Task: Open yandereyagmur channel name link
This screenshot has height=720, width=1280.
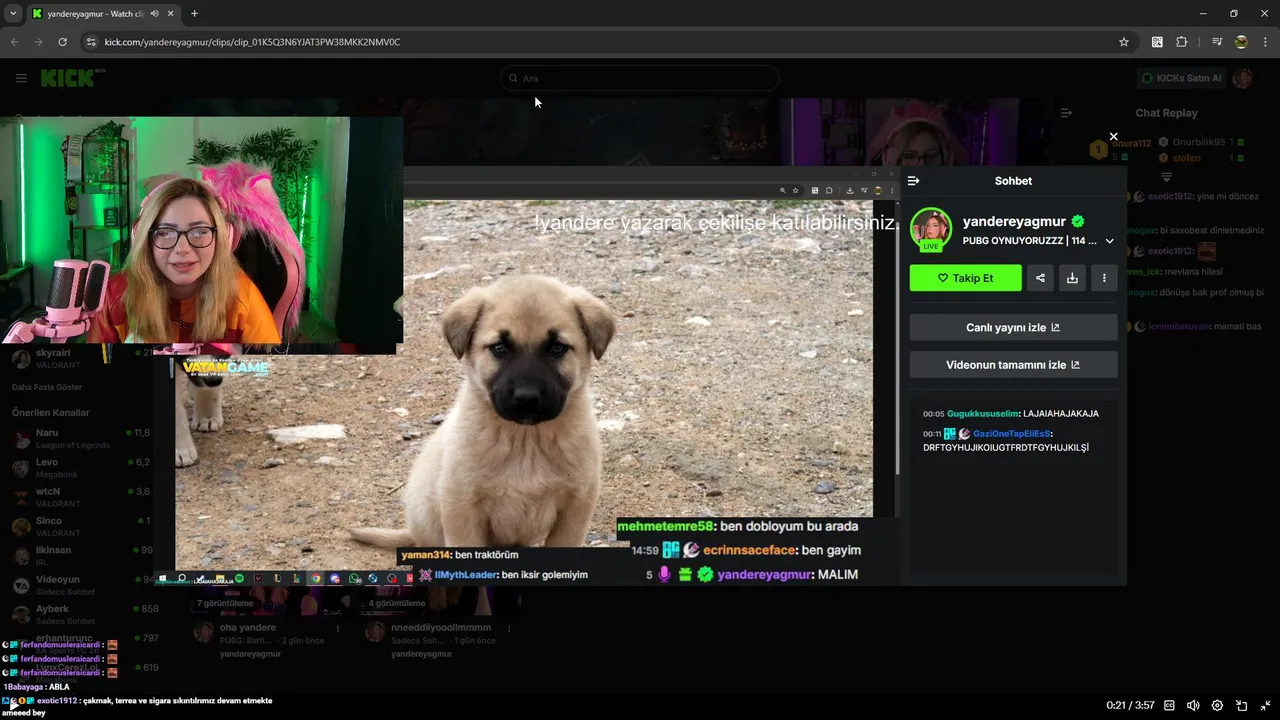Action: click(1014, 222)
